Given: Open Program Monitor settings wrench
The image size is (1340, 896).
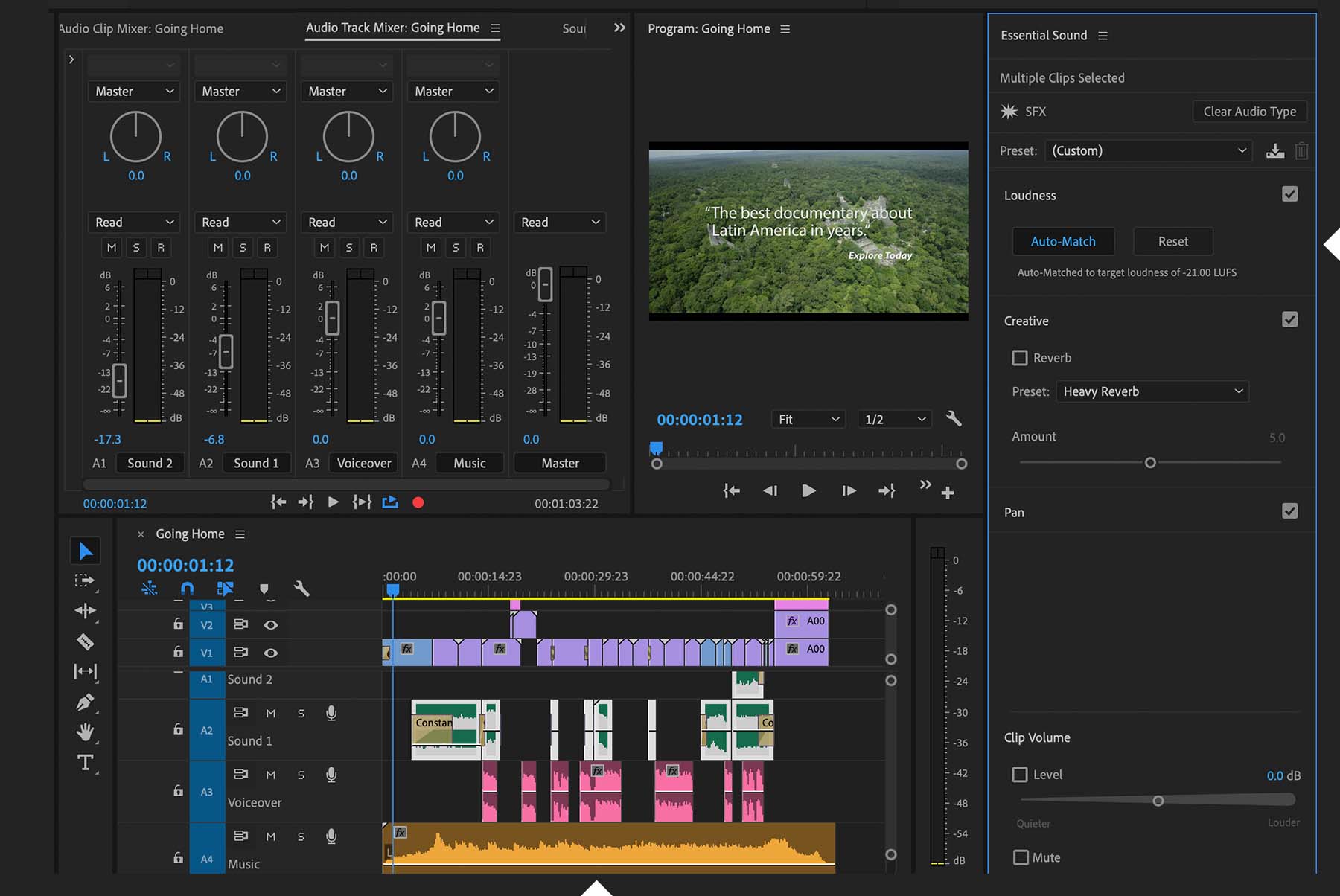Looking at the screenshot, I should tap(954, 419).
